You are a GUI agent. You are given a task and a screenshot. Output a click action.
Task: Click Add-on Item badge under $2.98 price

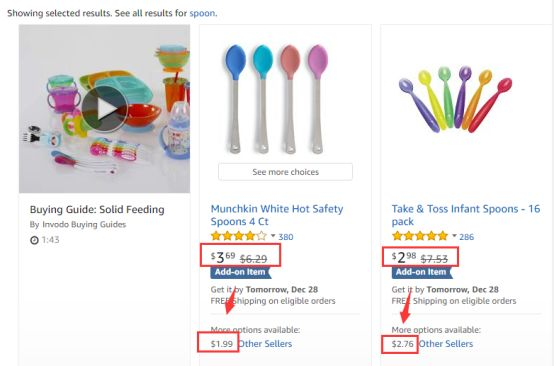[422, 272]
